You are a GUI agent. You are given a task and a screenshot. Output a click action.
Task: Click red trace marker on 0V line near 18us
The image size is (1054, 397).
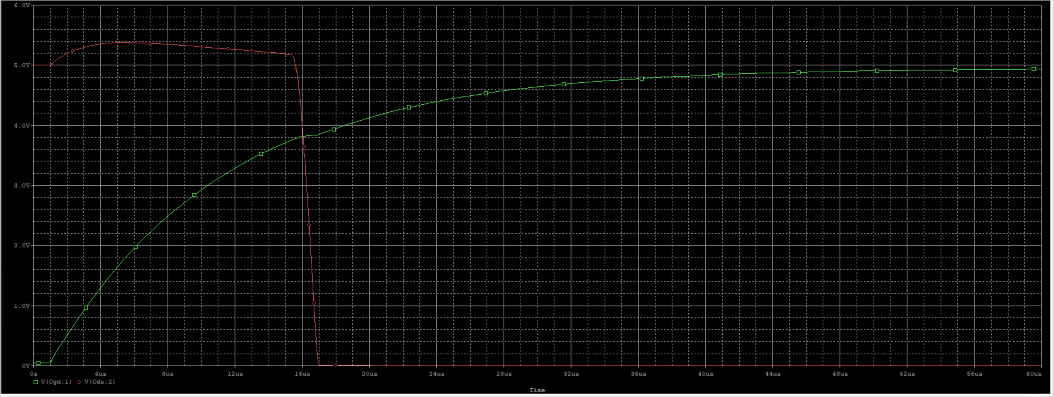(335, 365)
